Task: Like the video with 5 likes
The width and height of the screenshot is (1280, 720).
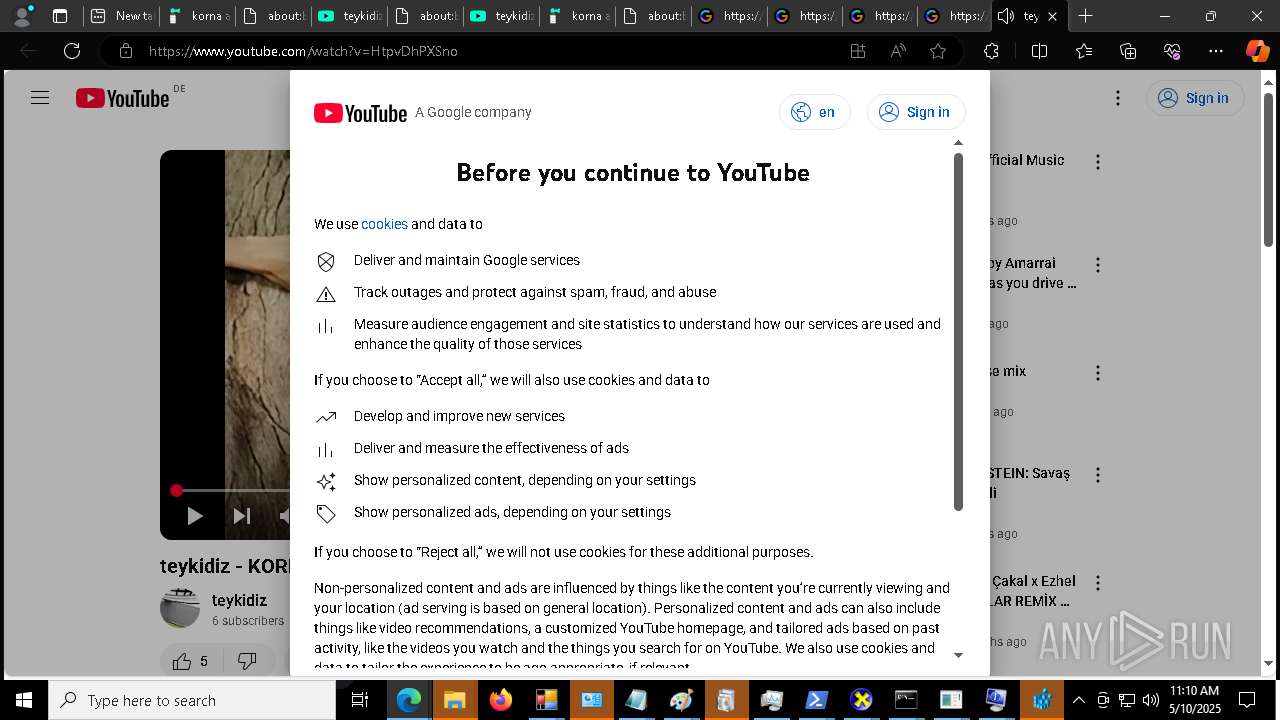Action: pyautogui.click(x=190, y=661)
